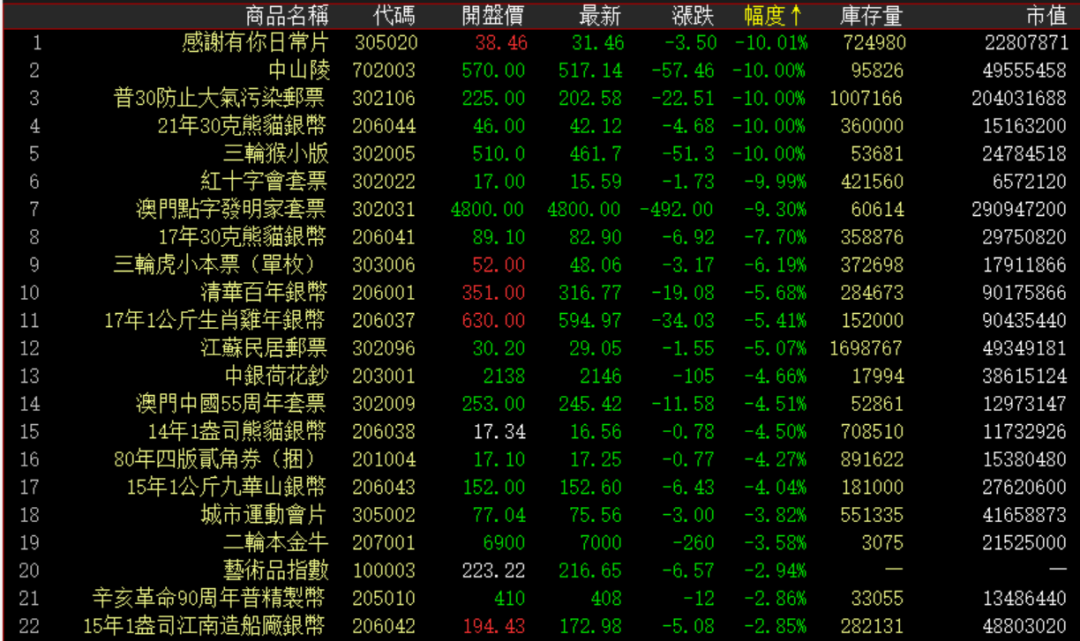Click code 206037
1080x641 pixels.
(x=384, y=320)
